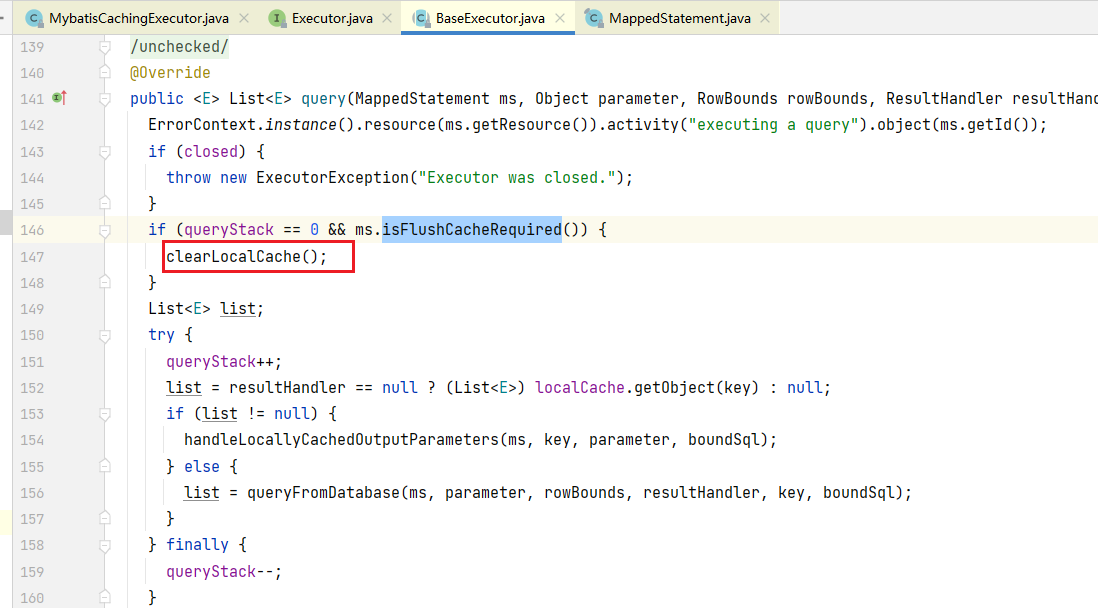Collapse the if (closed) block on line 143
The width and height of the screenshot is (1098, 608).
click(104, 151)
